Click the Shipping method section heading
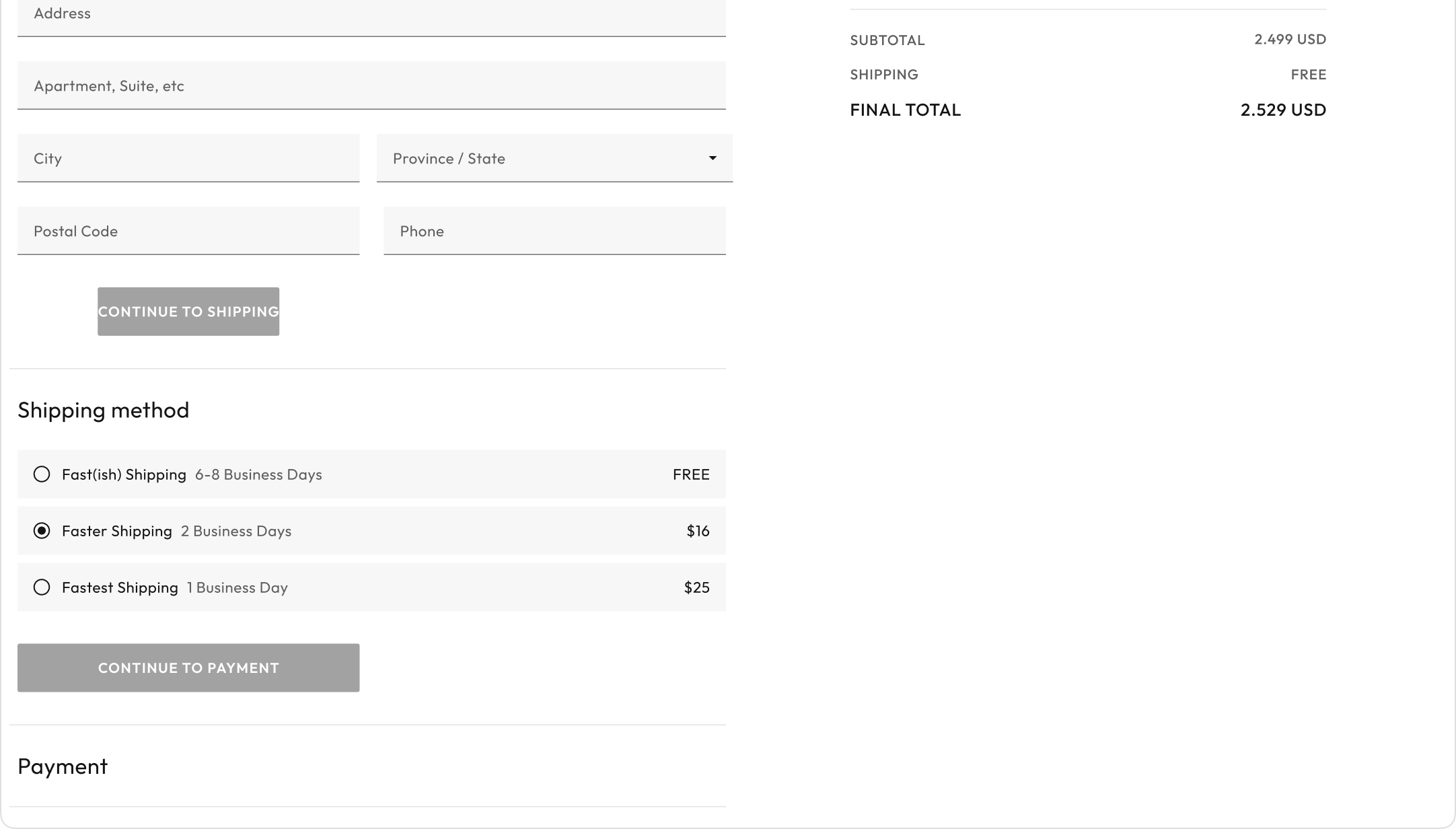 pyautogui.click(x=104, y=410)
